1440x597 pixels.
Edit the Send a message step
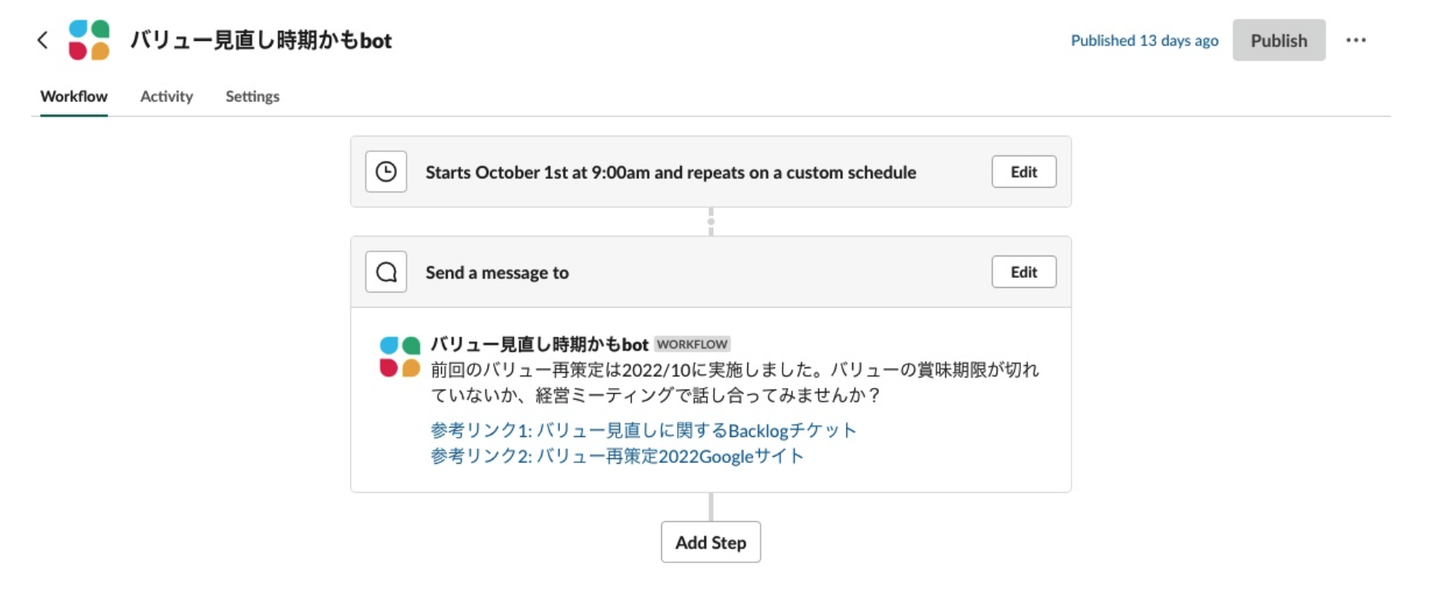(1023, 272)
